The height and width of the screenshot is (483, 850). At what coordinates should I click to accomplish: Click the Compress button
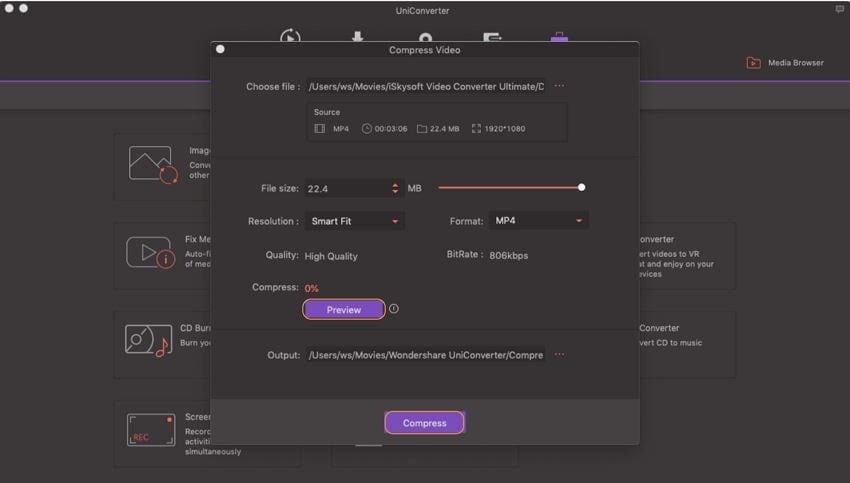click(x=424, y=423)
